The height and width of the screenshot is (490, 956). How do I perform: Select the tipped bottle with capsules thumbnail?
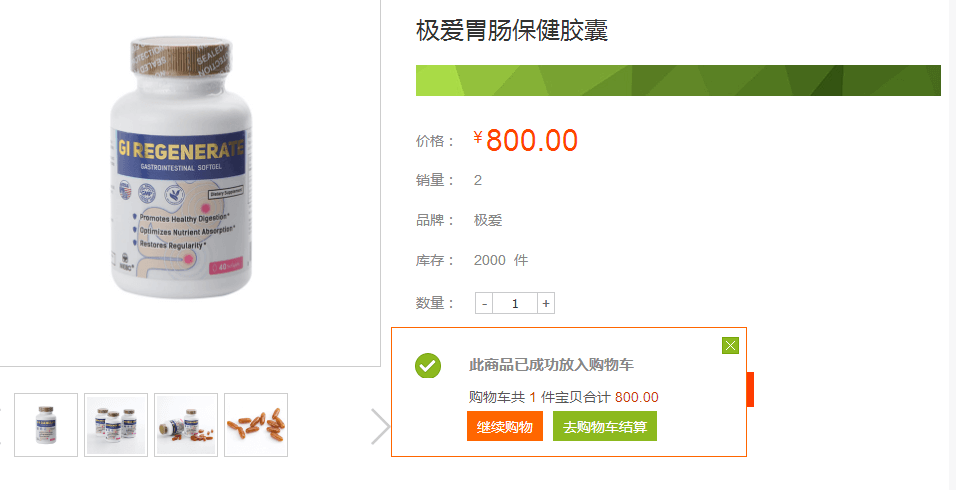186,425
